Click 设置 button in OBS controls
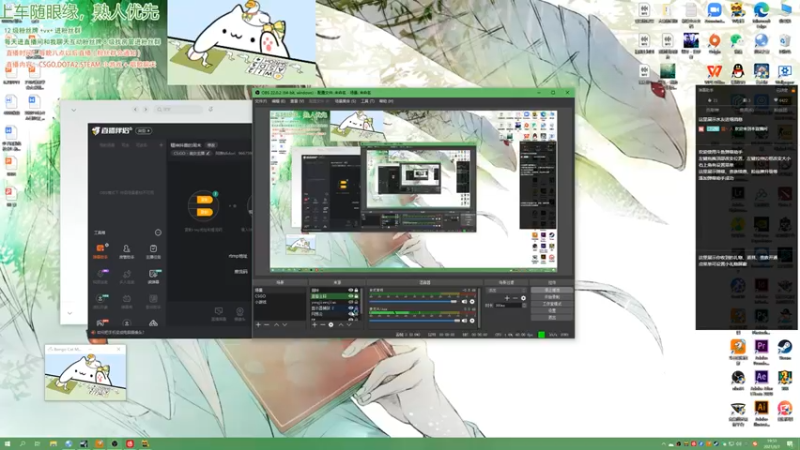The height and width of the screenshot is (450, 800). pos(552,311)
